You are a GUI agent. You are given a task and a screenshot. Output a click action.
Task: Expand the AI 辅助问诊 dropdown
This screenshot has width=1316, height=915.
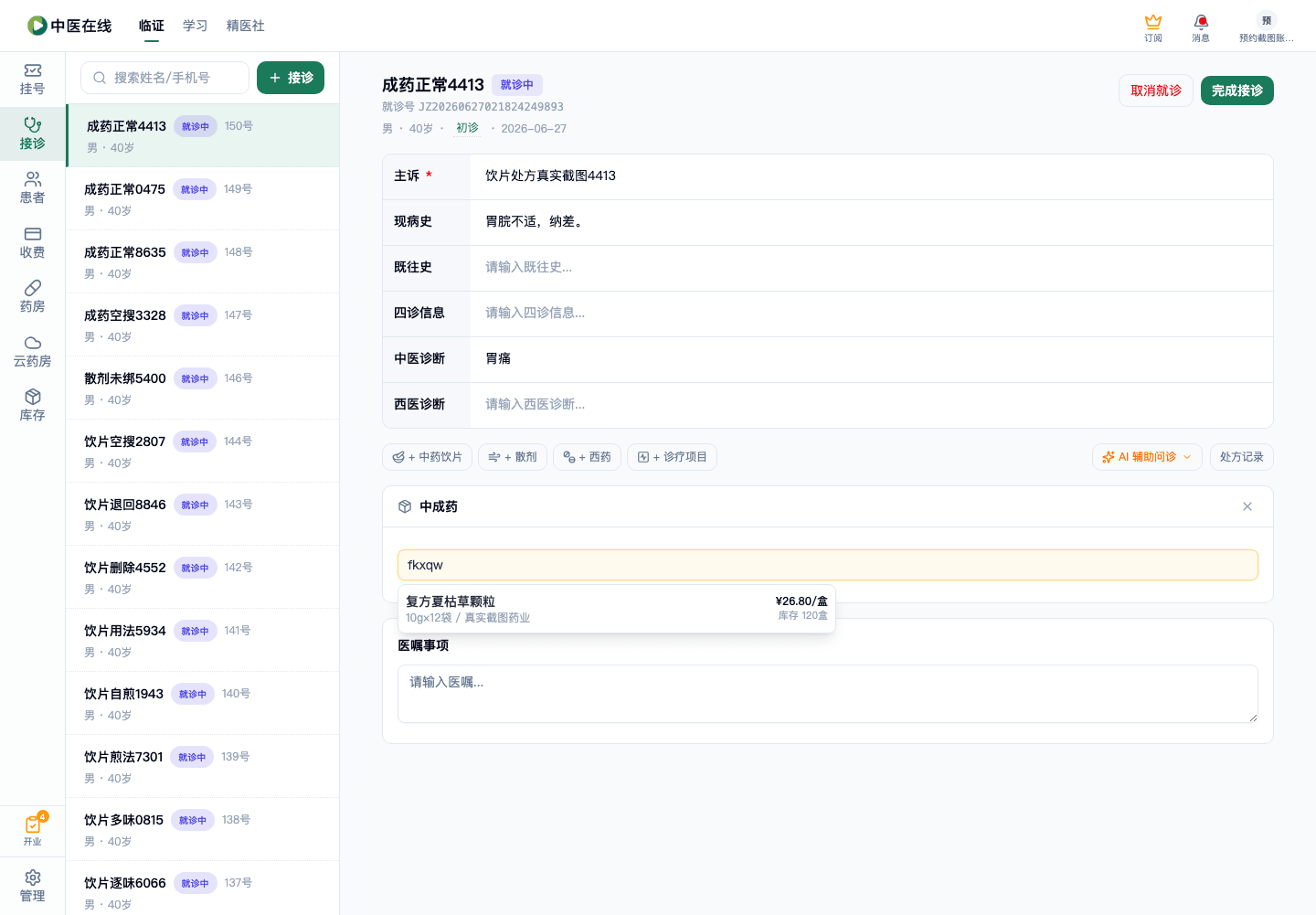click(1147, 457)
